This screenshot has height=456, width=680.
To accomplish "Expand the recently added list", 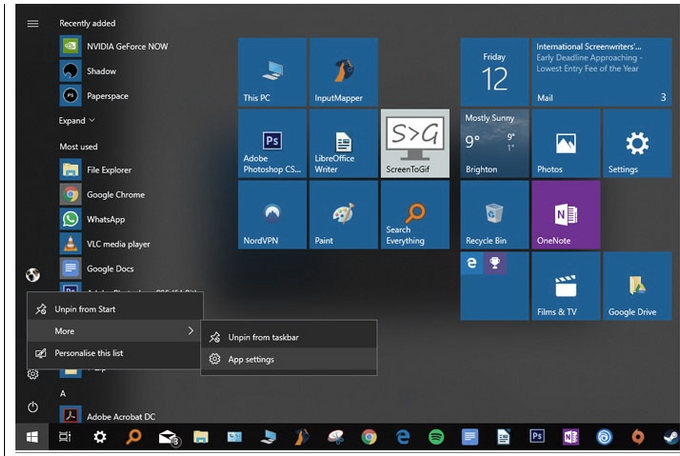I will [77, 121].
